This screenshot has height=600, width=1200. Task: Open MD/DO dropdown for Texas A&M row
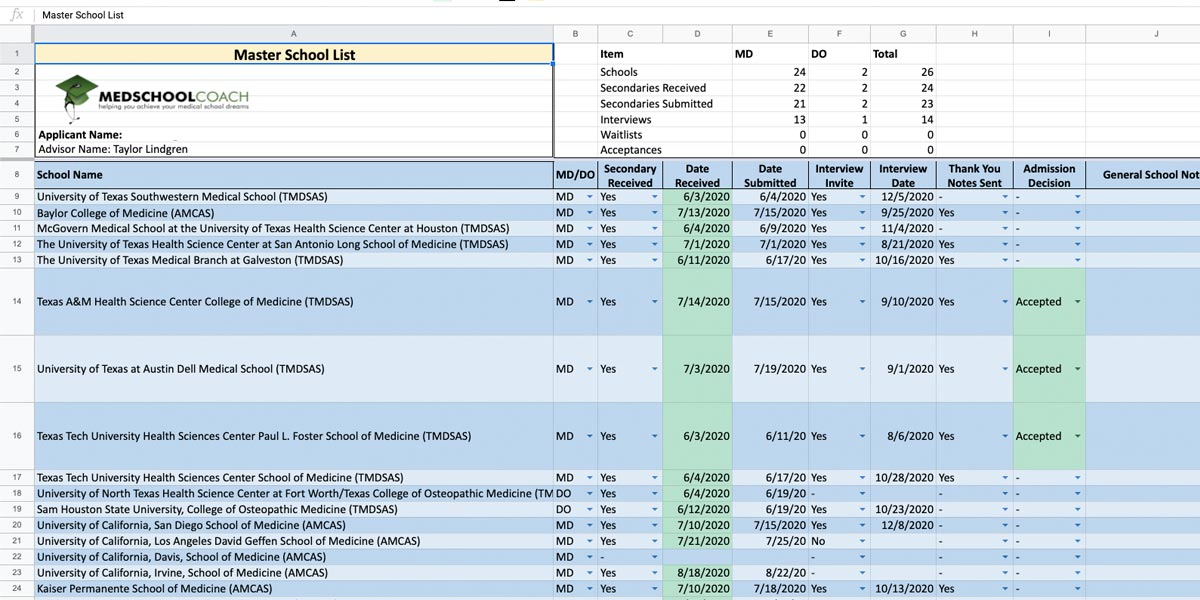pos(591,302)
